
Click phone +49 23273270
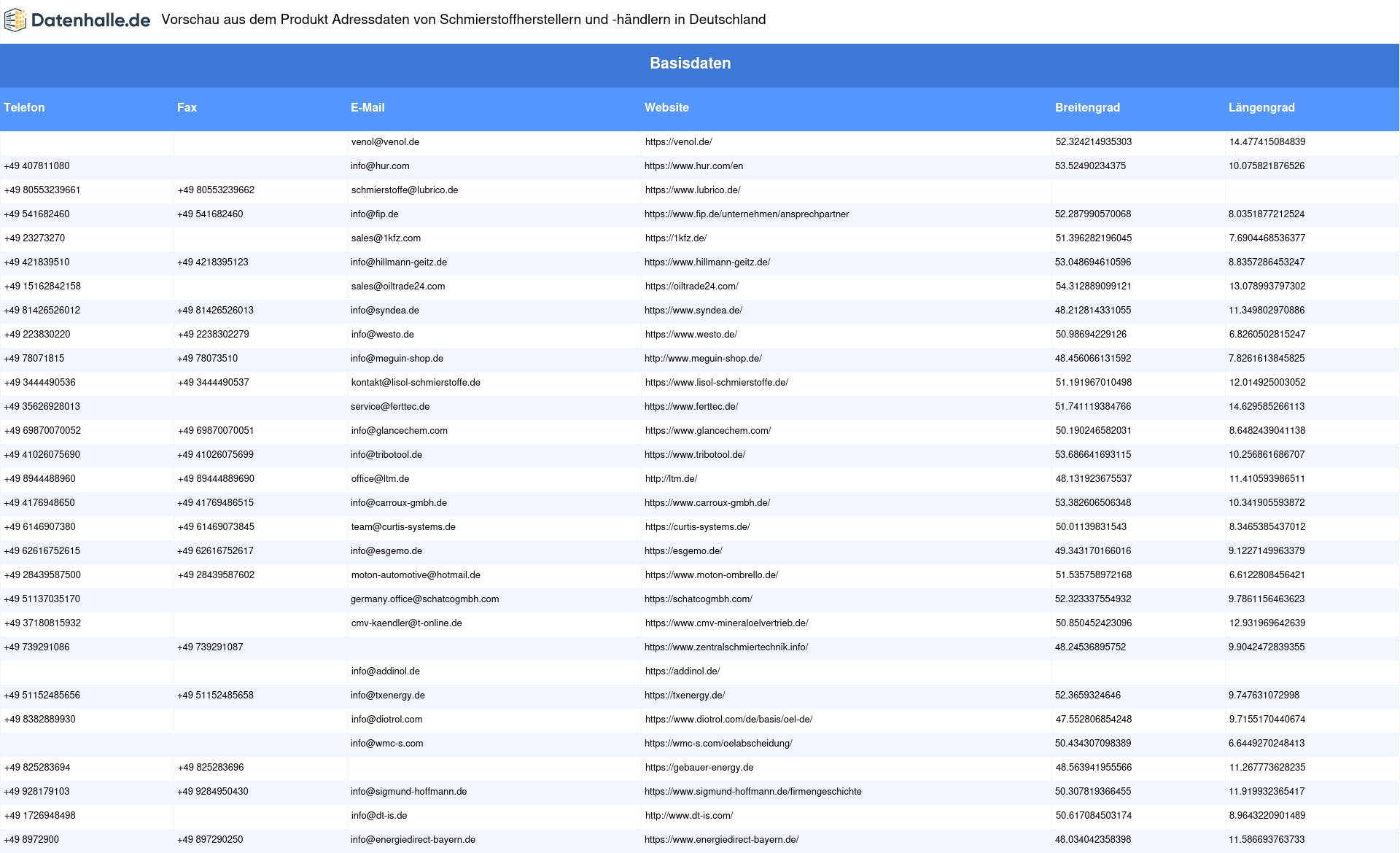[x=34, y=238]
